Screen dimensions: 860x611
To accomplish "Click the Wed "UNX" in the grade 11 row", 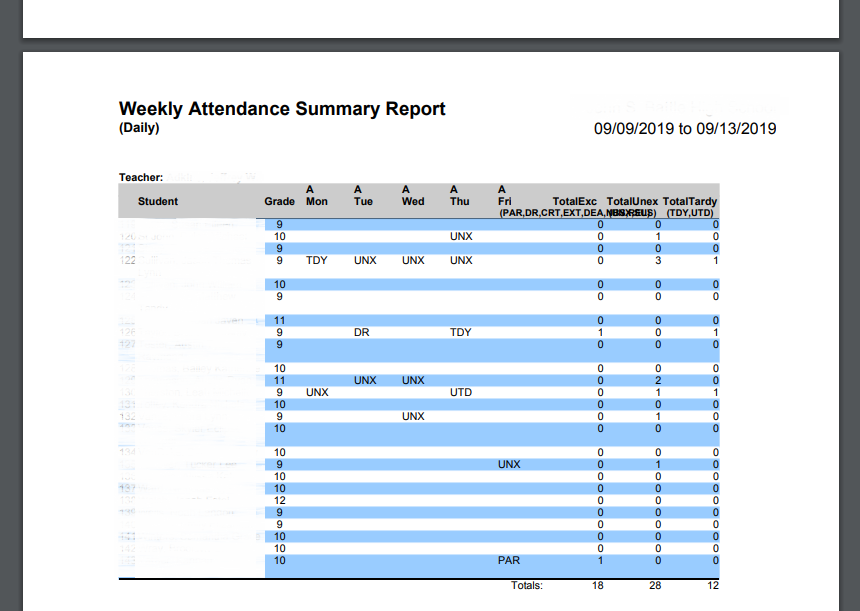I will click(413, 381).
